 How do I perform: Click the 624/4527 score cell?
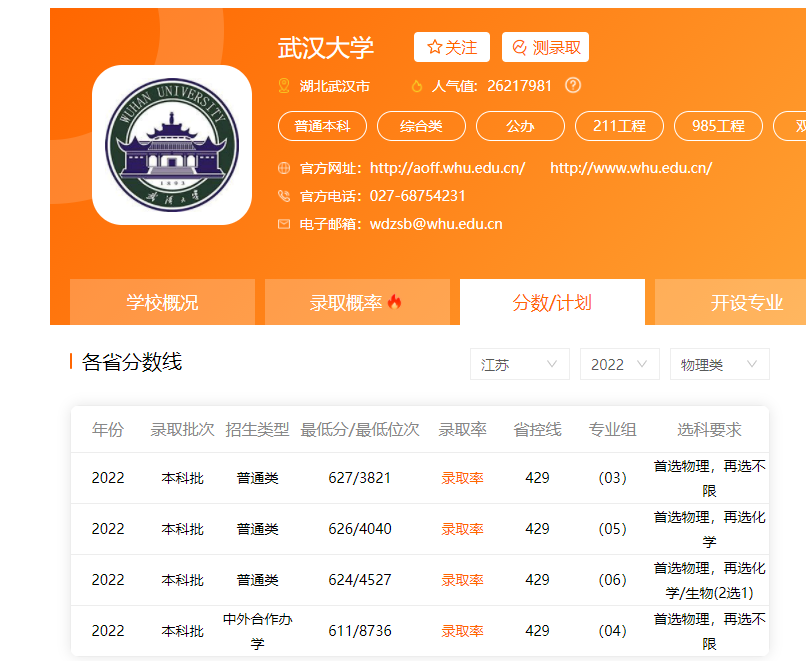coord(360,580)
